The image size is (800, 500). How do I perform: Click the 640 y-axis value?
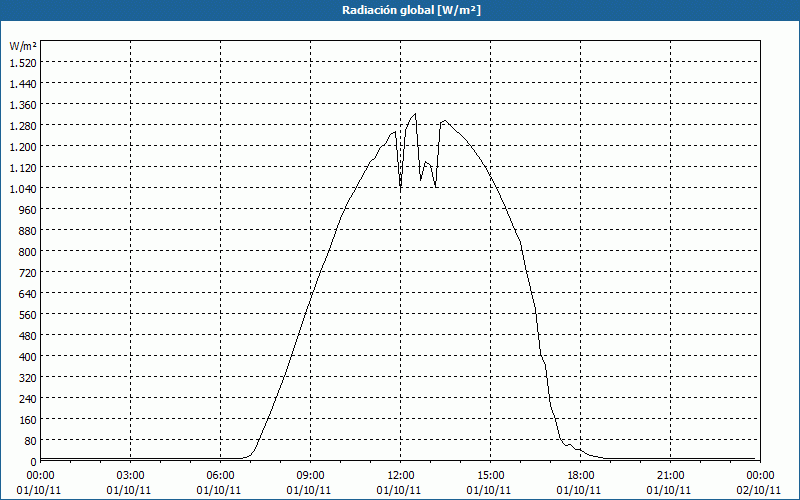pyautogui.click(x=29, y=294)
